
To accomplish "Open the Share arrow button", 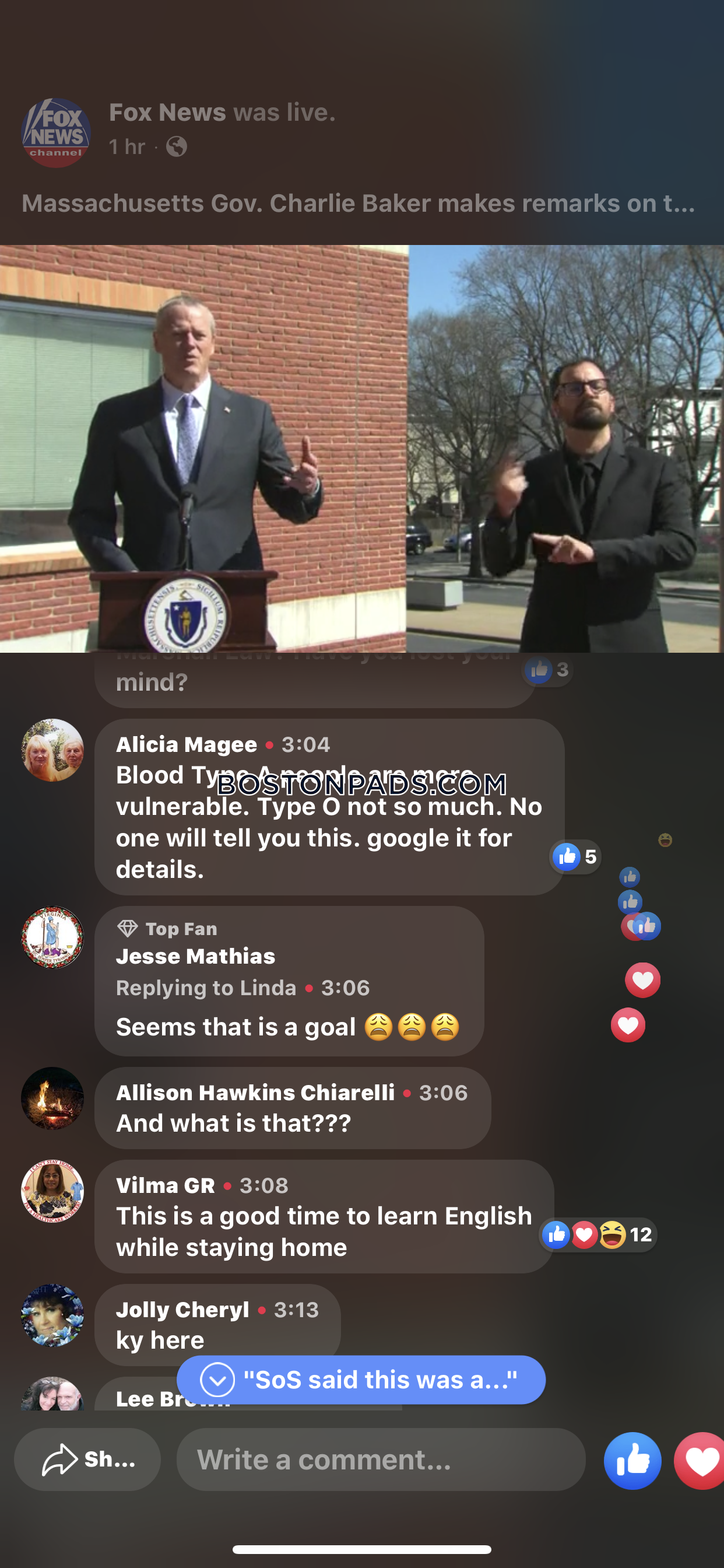I will [x=87, y=1459].
